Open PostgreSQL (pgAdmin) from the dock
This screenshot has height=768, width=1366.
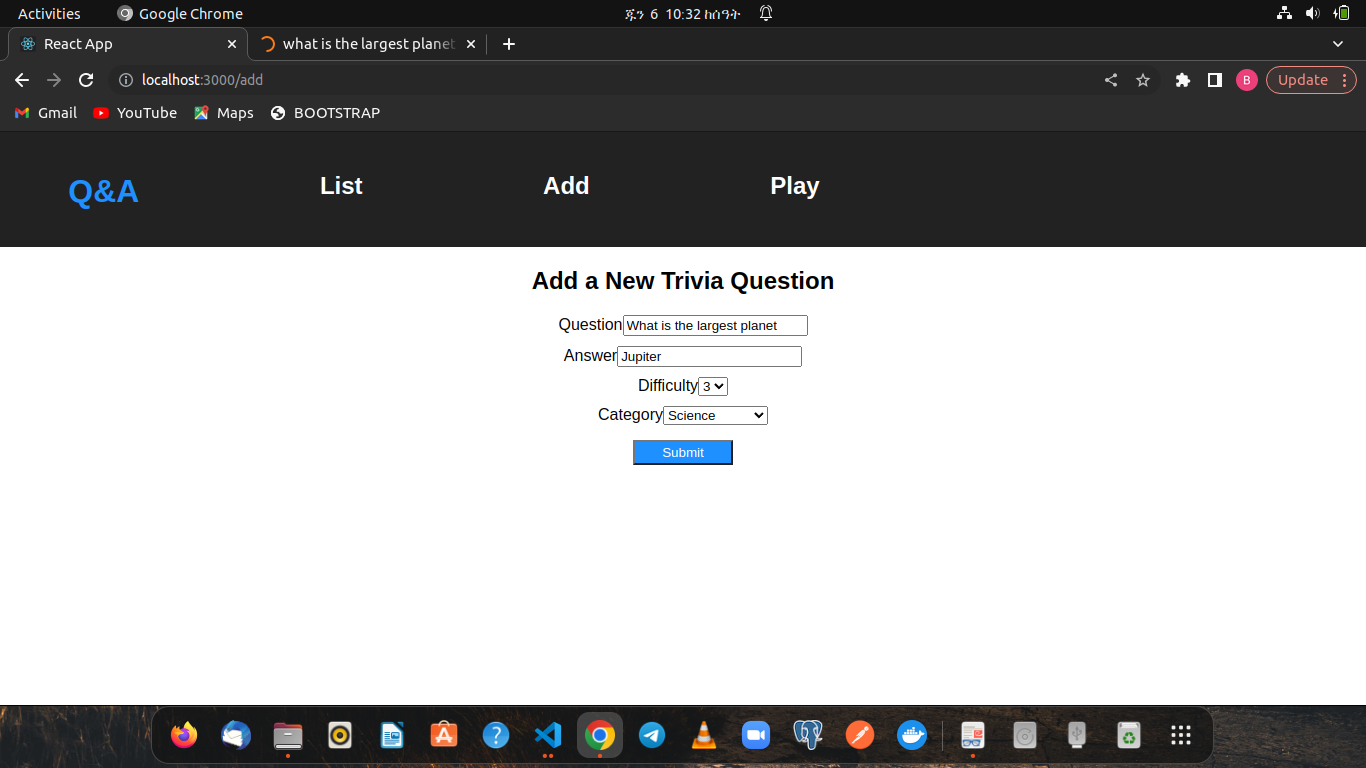click(x=808, y=735)
